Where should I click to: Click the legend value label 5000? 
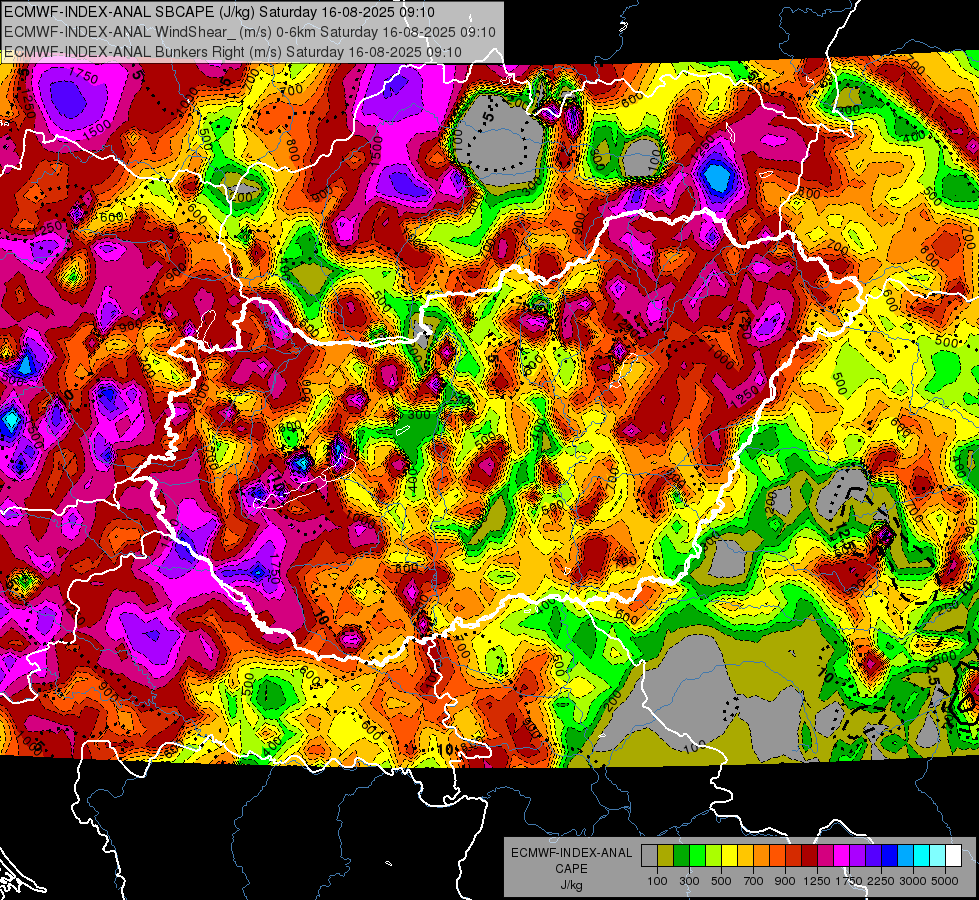pyautogui.click(x=945, y=881)
